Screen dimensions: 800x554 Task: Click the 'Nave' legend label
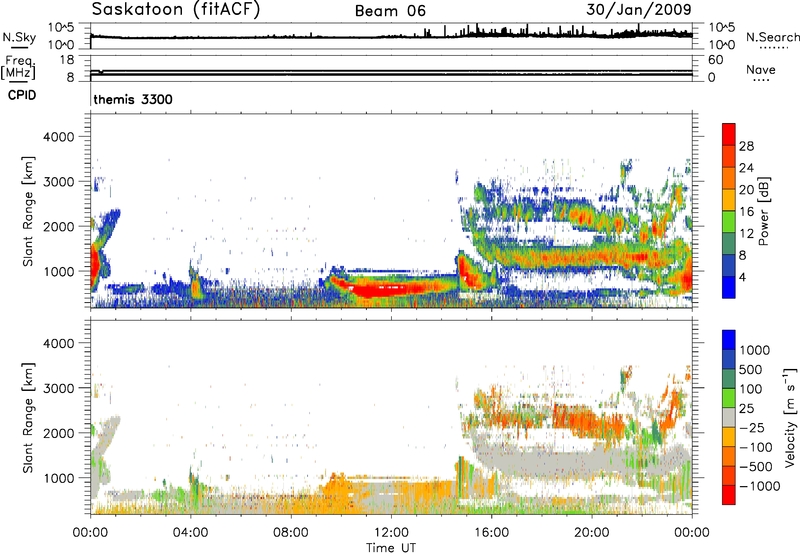761,70
